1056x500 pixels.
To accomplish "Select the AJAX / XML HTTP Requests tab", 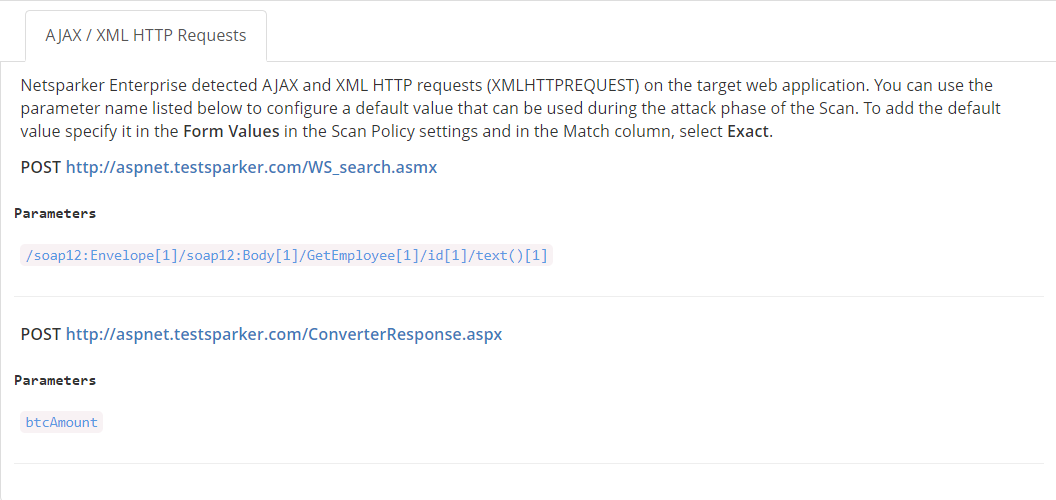I will click(x=146, y=35).
